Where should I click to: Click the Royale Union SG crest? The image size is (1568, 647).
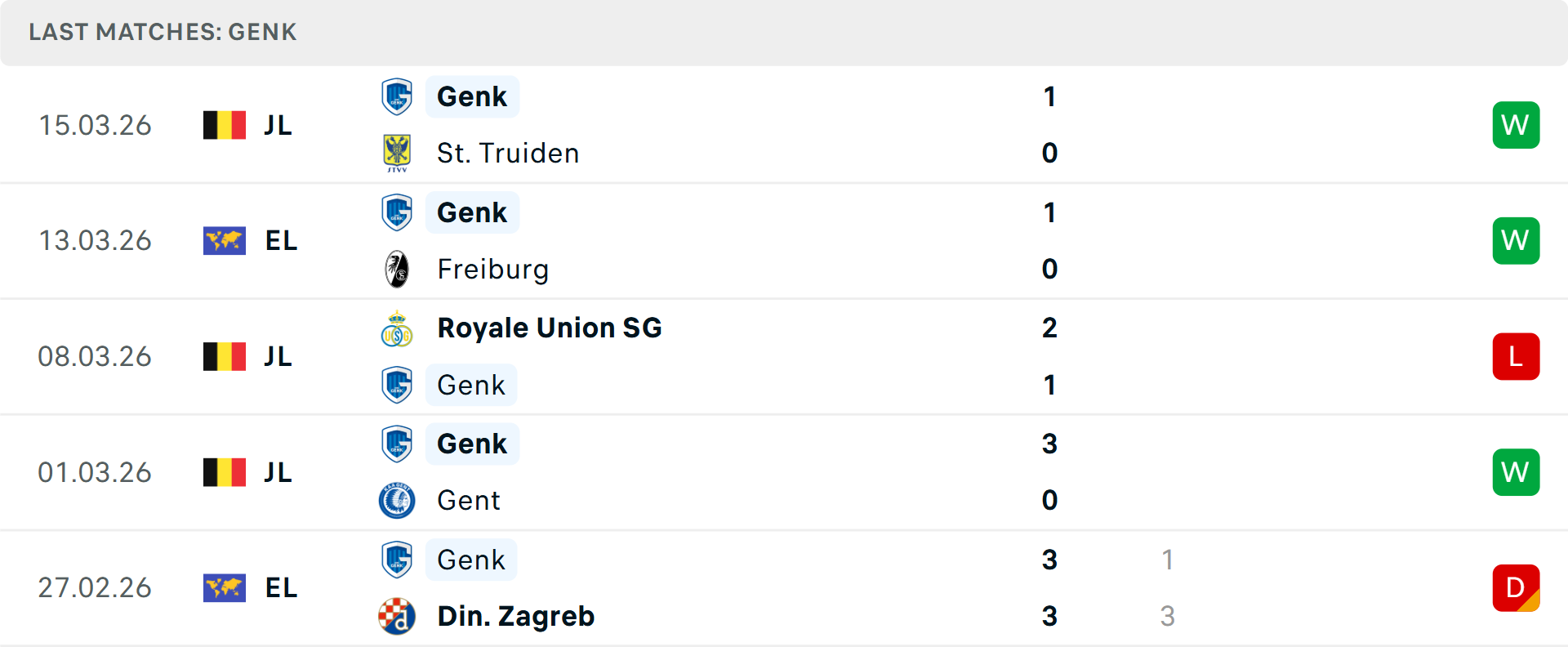point(397,328)
